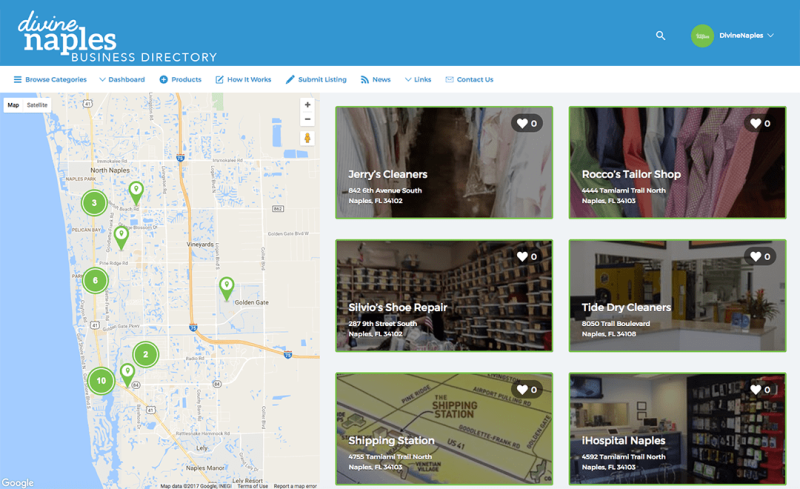Image resolution: width=800 pixels, height=489 pixels.
Task: Click Report a map error link
Action: [x=295, y=486]
